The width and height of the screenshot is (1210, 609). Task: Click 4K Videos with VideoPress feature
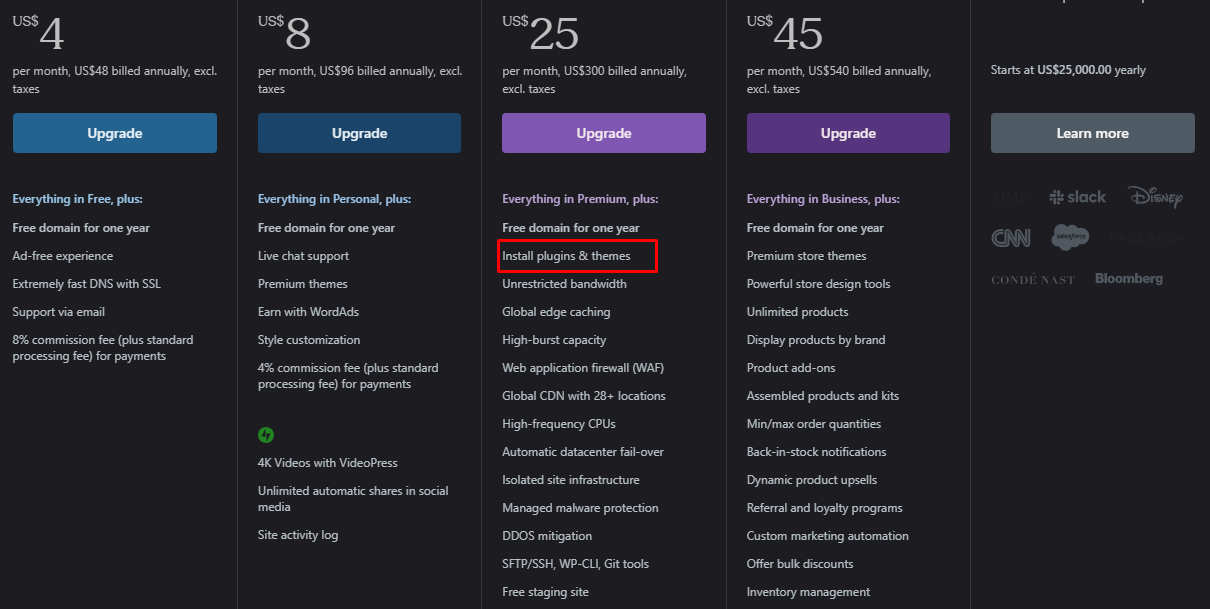click(x=328, y=463)
